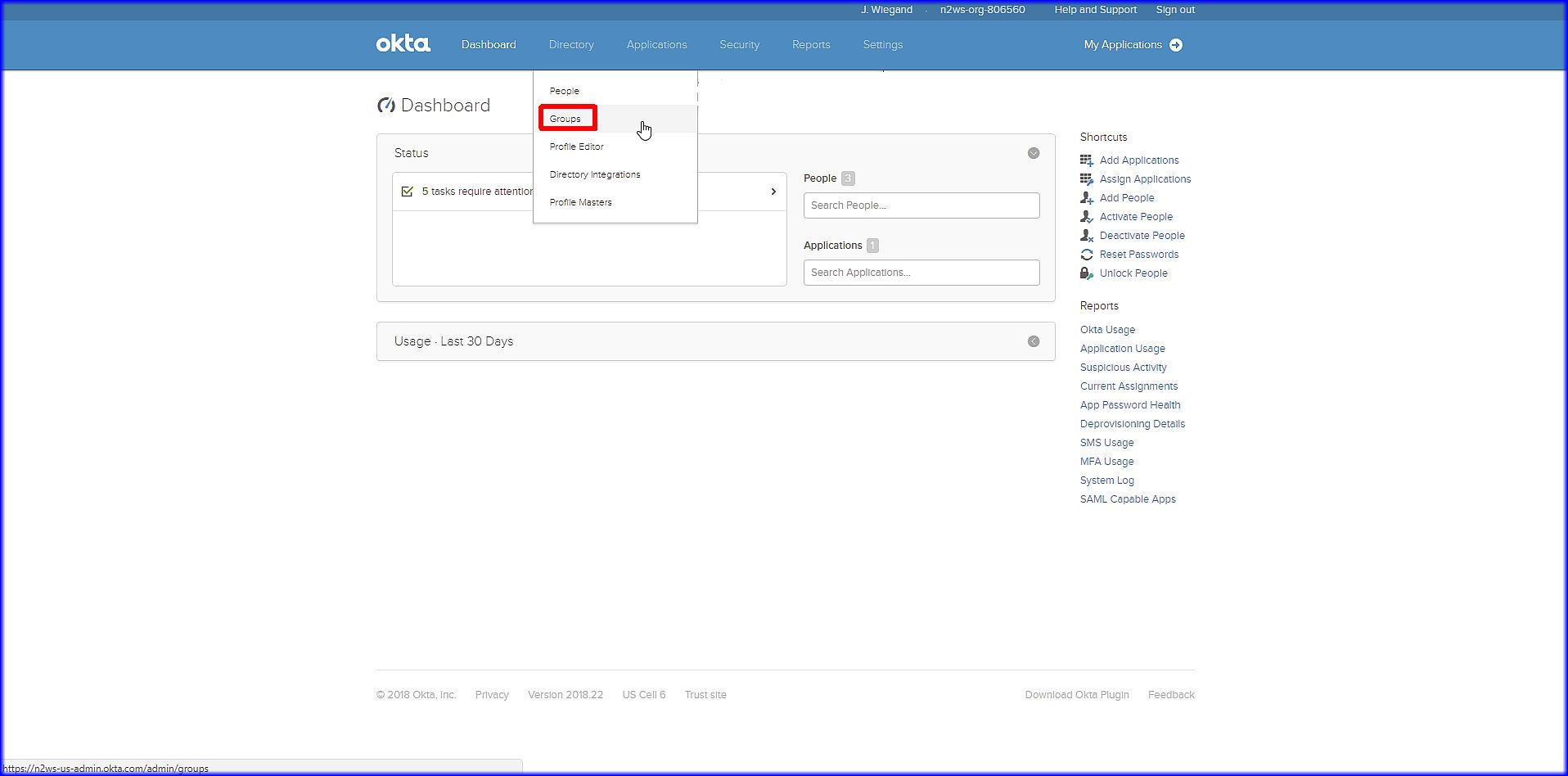Click the Assign Applications icon

click(x=1087, y=179)
